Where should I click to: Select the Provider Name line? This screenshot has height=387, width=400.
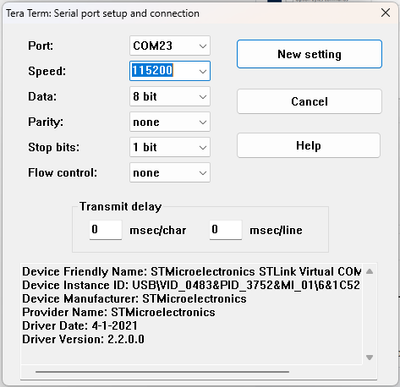tap(119, 312)
